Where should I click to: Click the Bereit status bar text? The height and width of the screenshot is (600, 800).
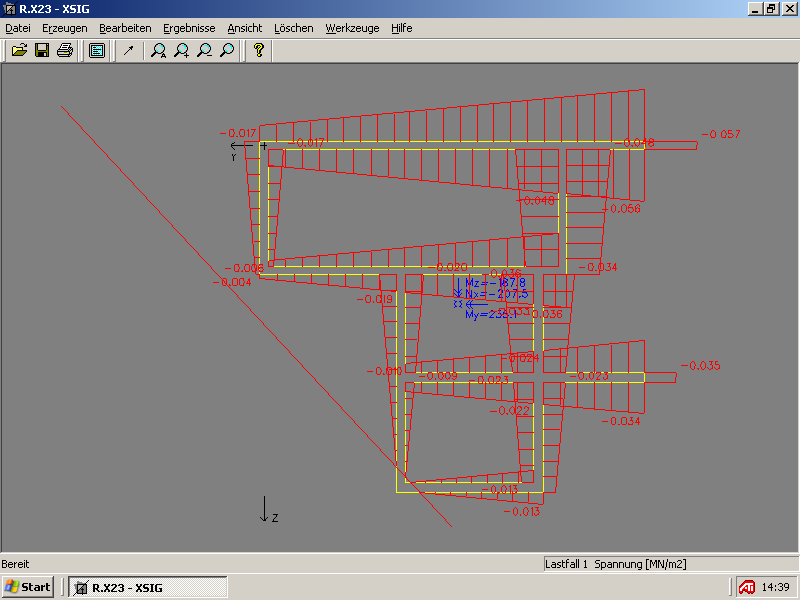click(x=15, y=564)
